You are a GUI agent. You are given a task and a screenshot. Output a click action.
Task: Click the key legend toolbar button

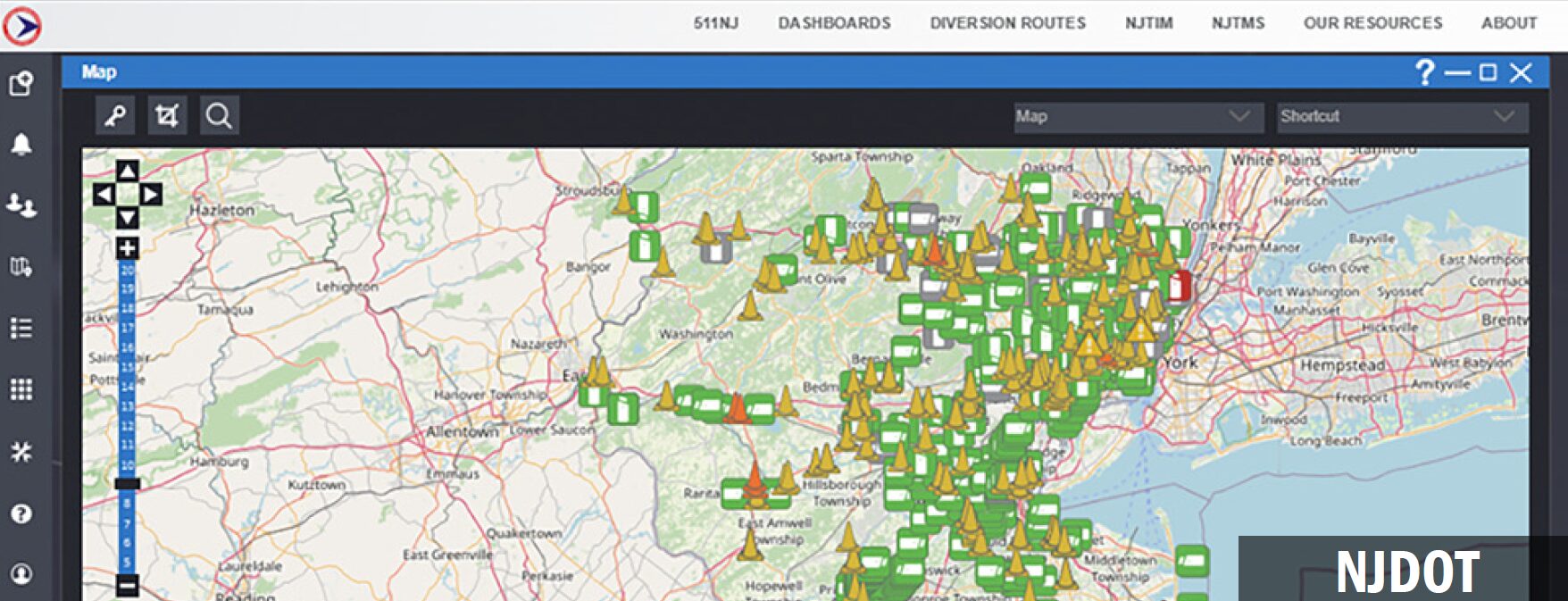coord(115,115)
